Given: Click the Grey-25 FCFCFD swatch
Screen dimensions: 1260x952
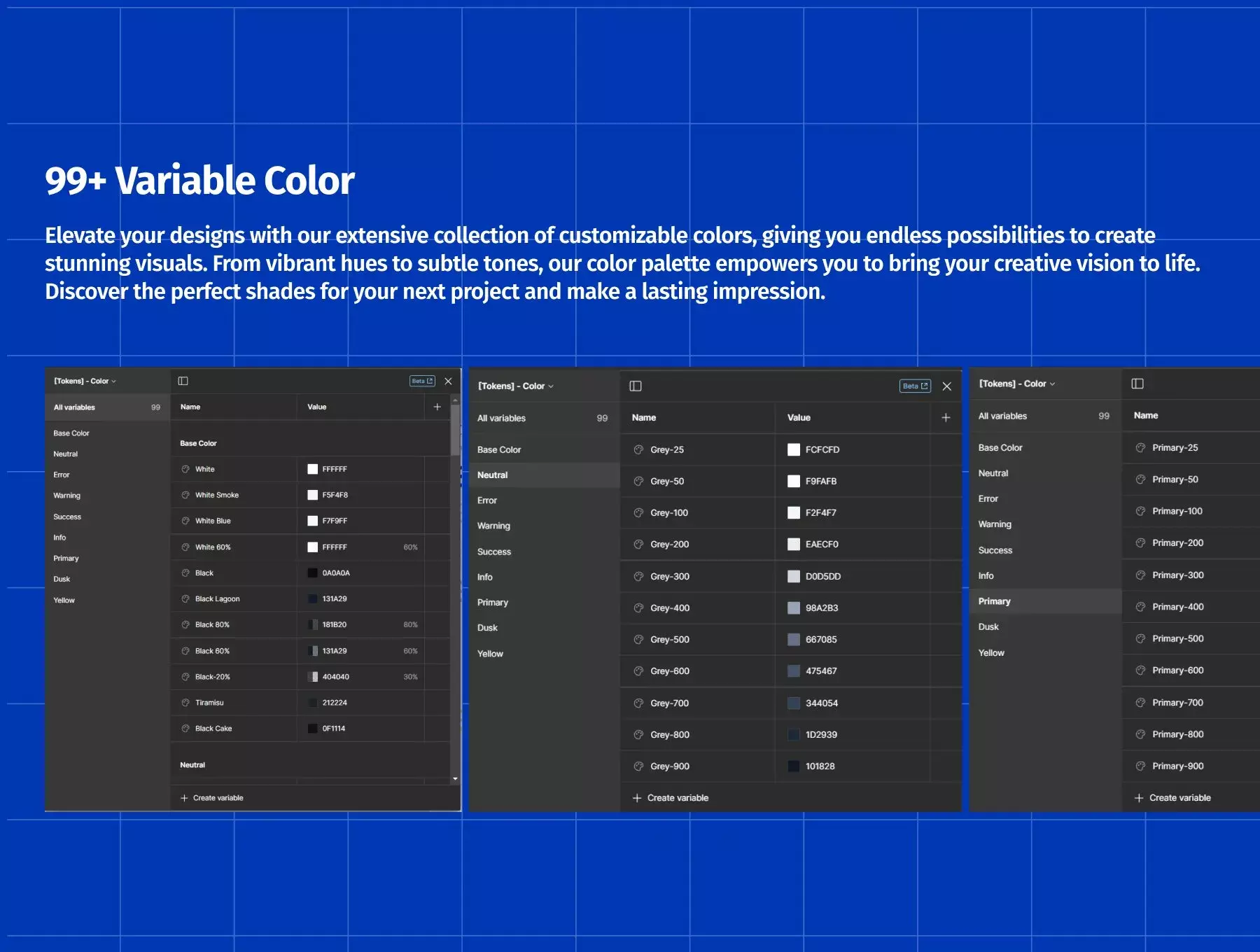Looking at the screenshot, I should coord(794,449).
